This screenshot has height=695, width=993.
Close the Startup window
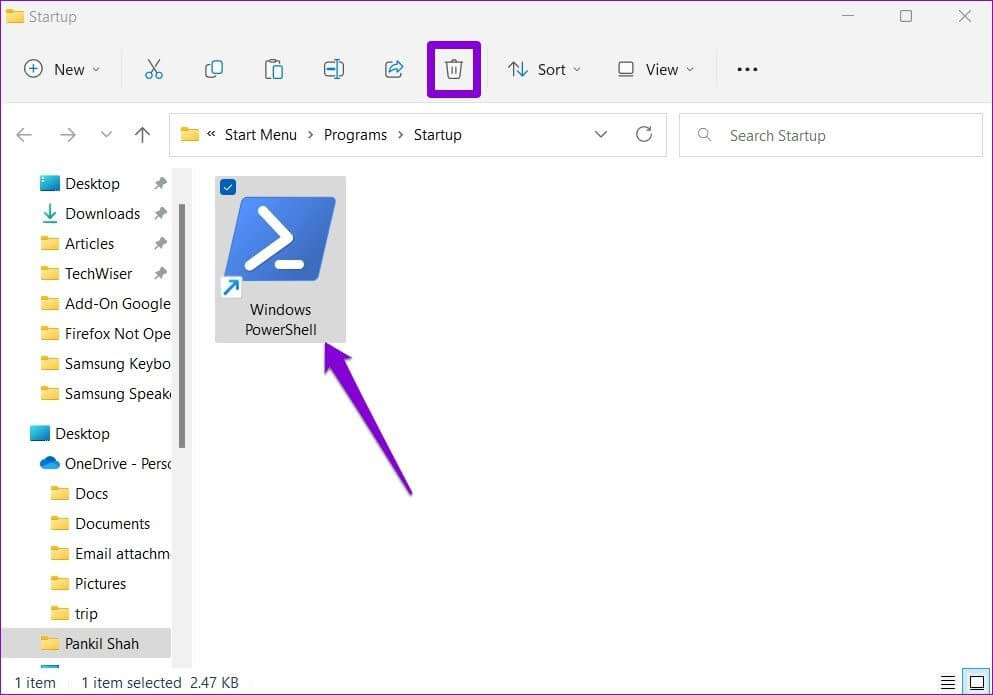(x=965, y=16)
